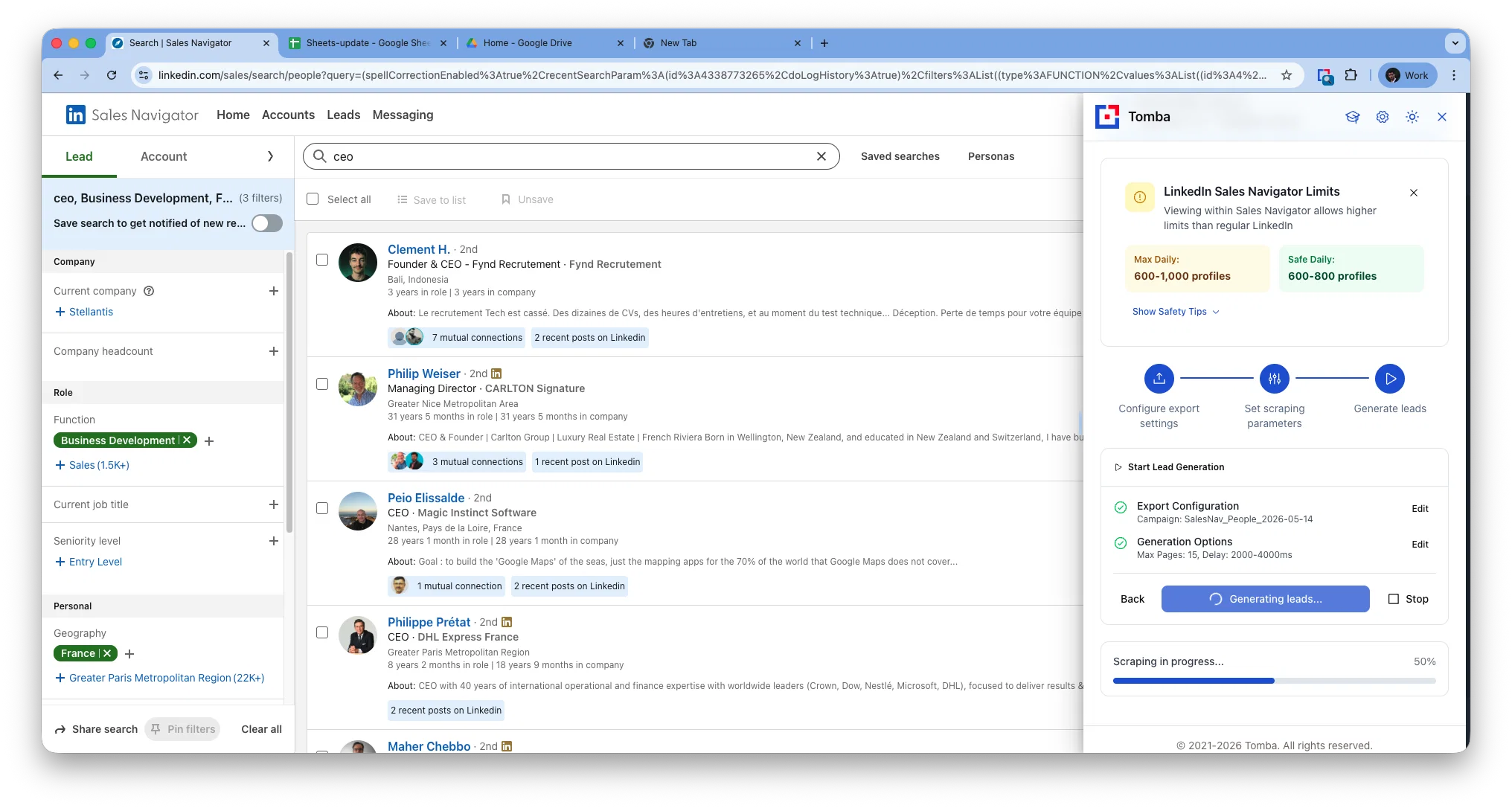Screen dimensions: 1512x808
Task: Clear the ceo search field
Action: (821, 156)
